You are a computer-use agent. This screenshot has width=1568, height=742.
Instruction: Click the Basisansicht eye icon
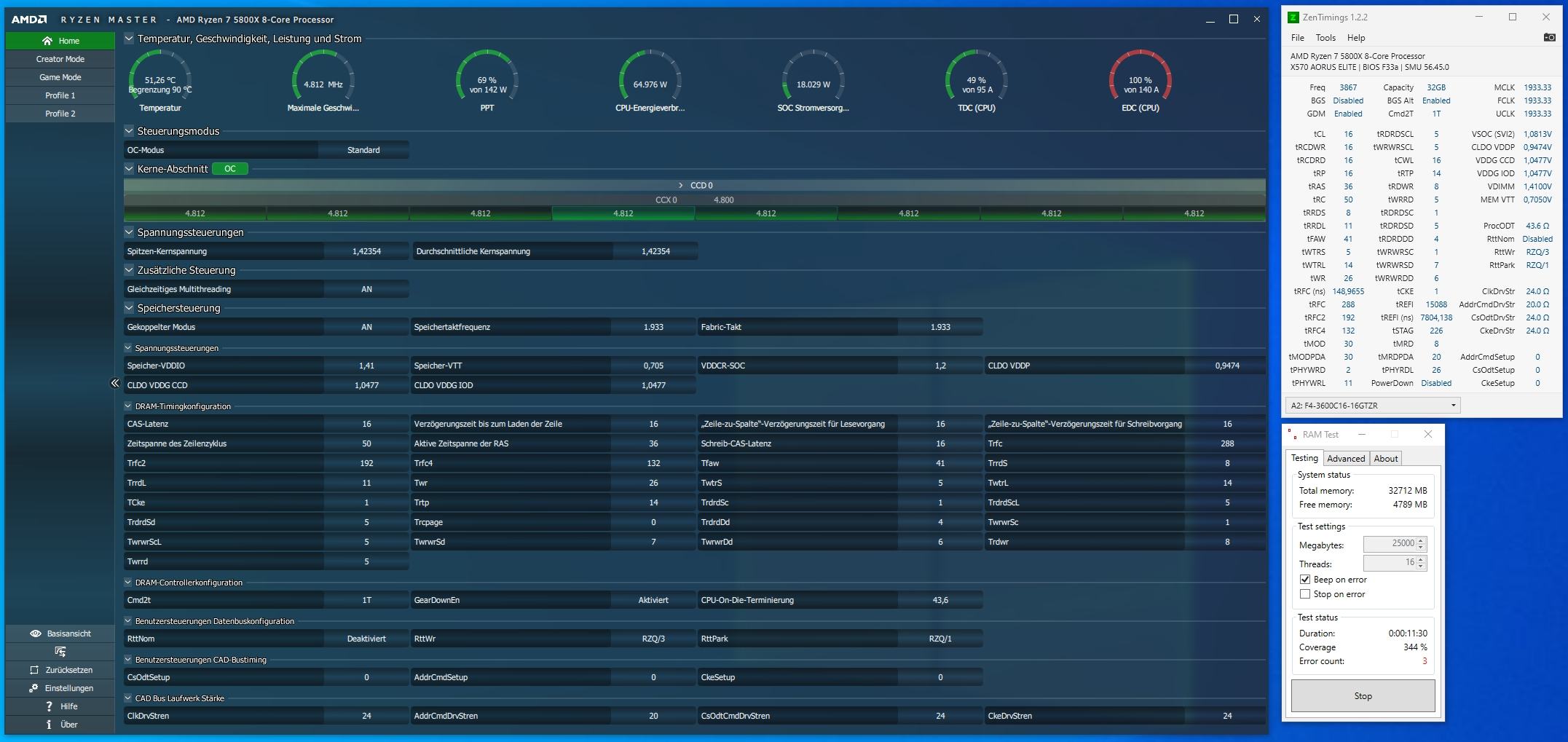(35, 634)
